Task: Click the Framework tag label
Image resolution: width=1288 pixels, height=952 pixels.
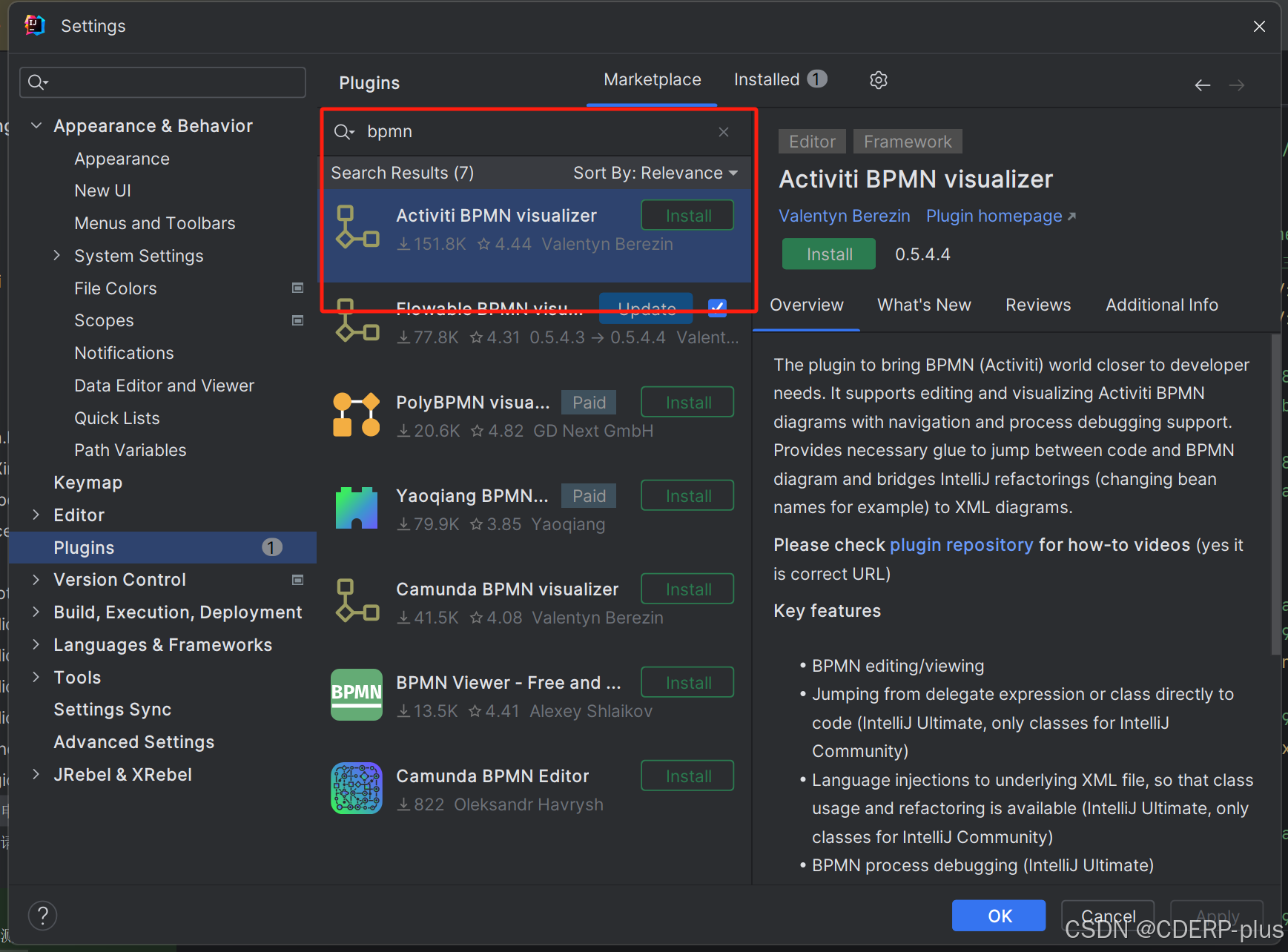Action: click(908, 142)
